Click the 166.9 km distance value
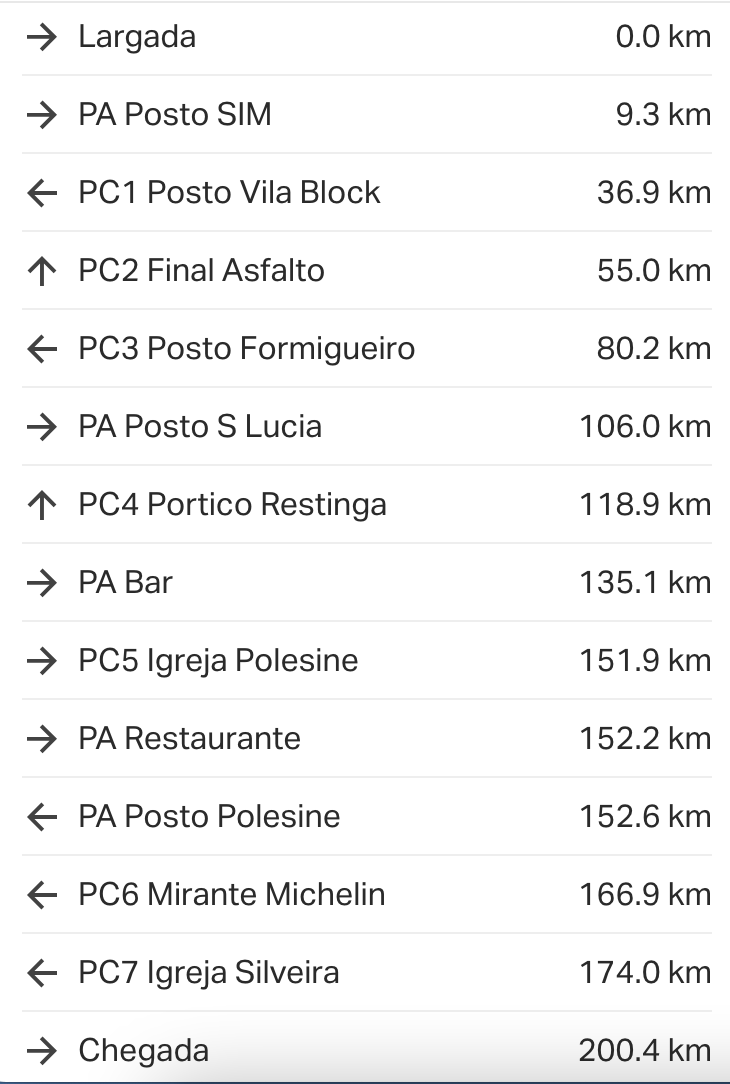This screenshot has width=730, height=1084. tap(645, 895)
